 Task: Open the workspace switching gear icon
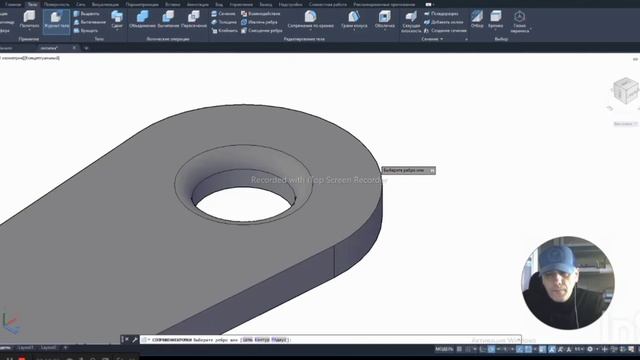point(590,349)
